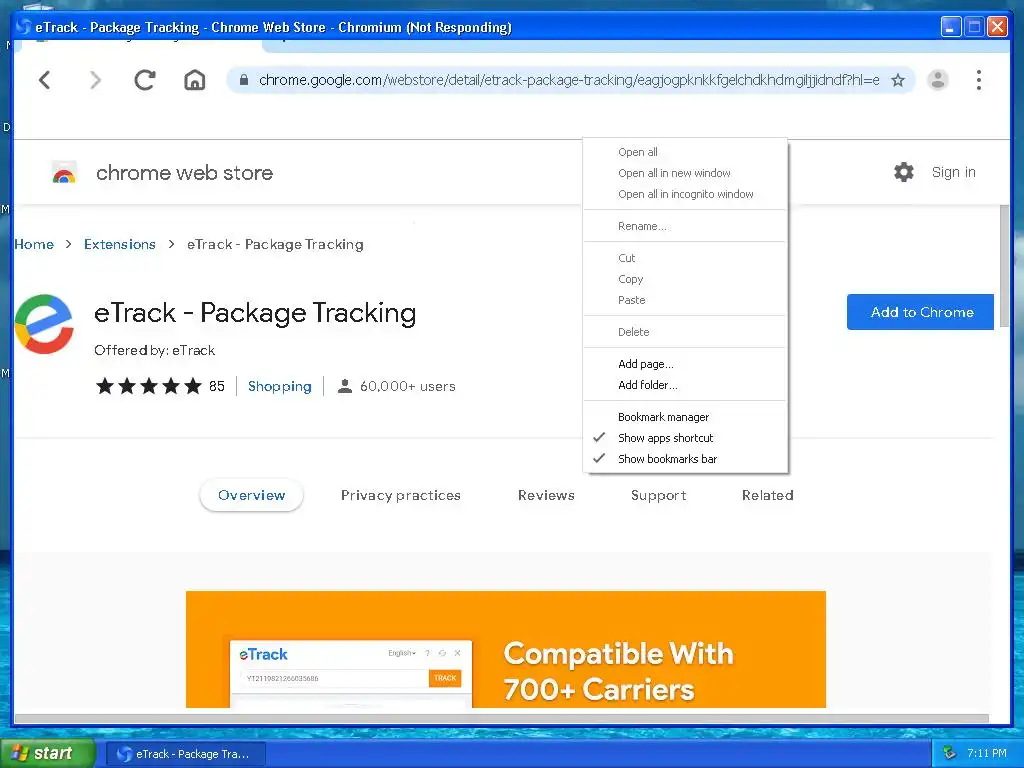Open the Shopping category link
The image size is (1024, 768).
point(280,386)
